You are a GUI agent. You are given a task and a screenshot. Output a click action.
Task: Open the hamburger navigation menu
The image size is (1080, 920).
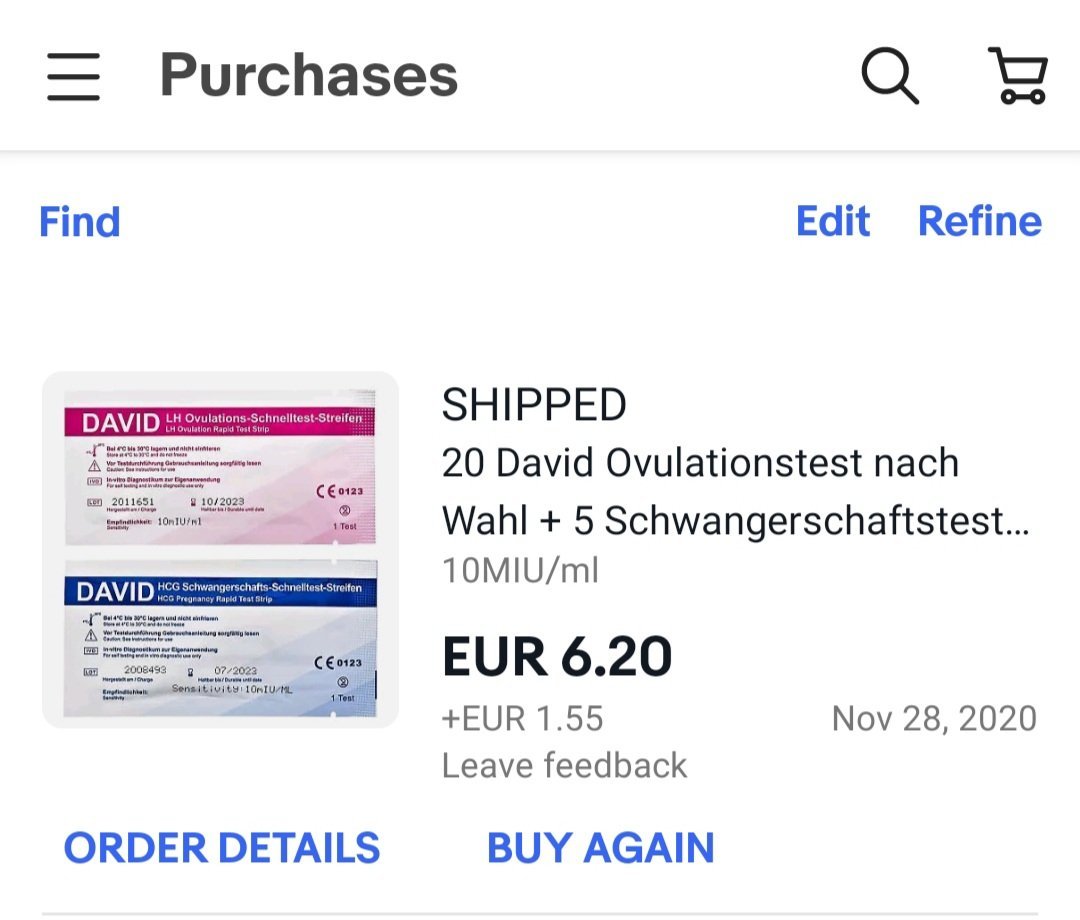point(73,77)
